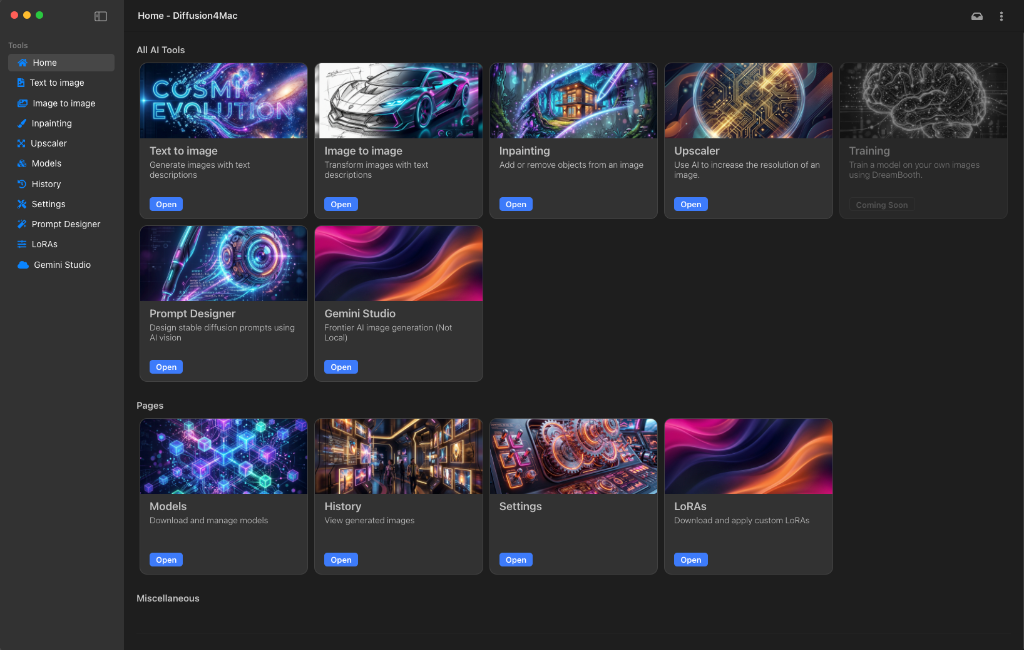Click 'View generated images' description
Image resolution: width=1024 pixels, height=650 pixels.
pyautogui.click(x=370, y=521)
